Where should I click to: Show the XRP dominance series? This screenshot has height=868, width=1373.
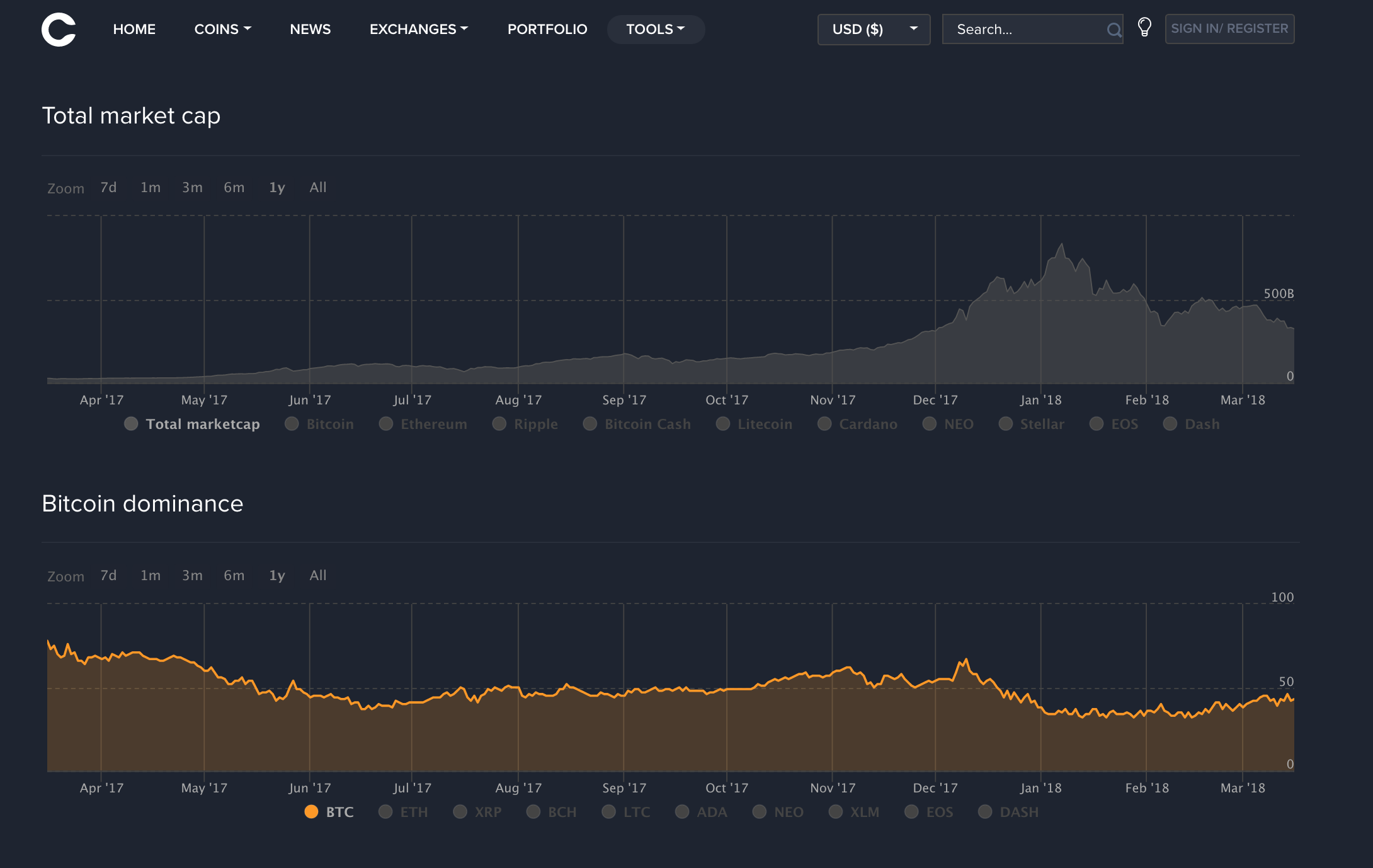(x=477, y=812)
